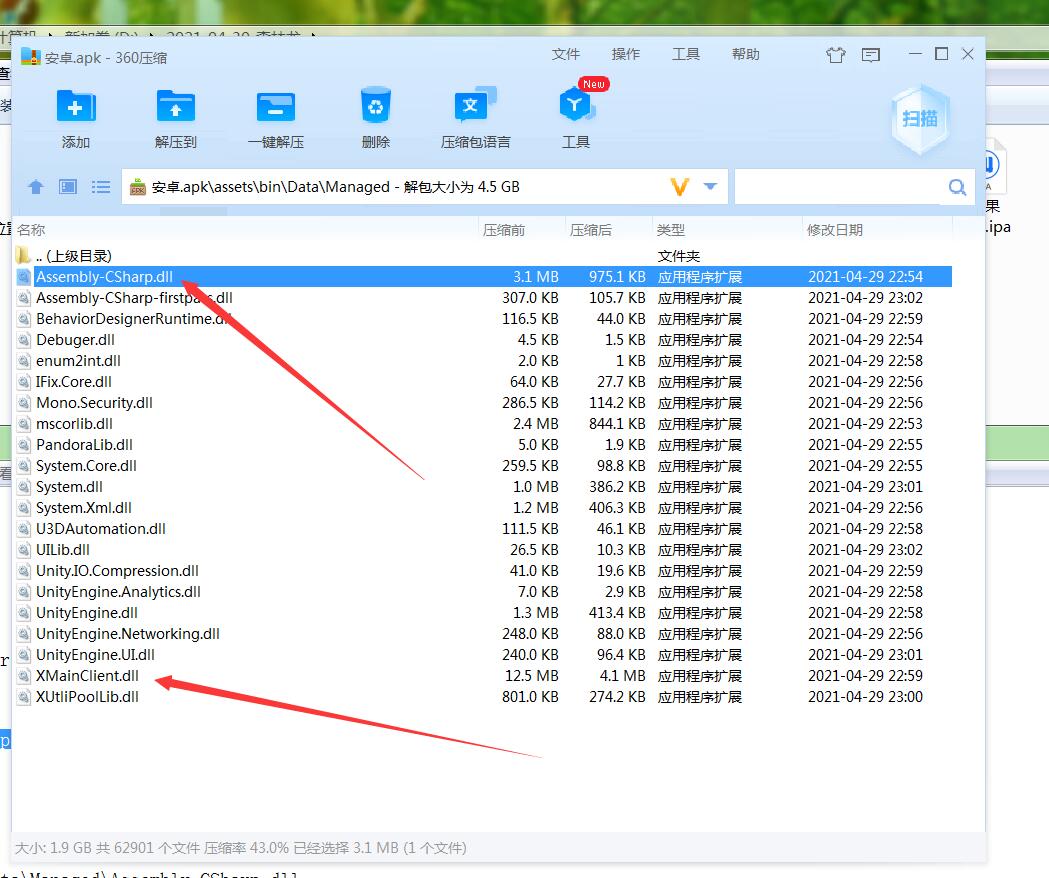Open the parent directory (上级目录) folder
The height and width of the screenshot is (878, 1049).
pyautogui.click(x=73, y=256)
